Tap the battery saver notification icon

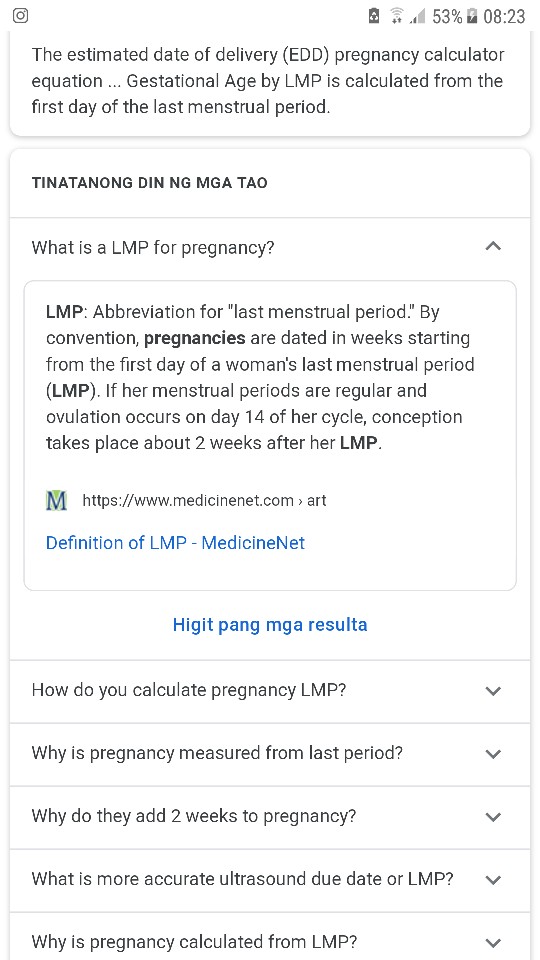(x=373, y=16)
